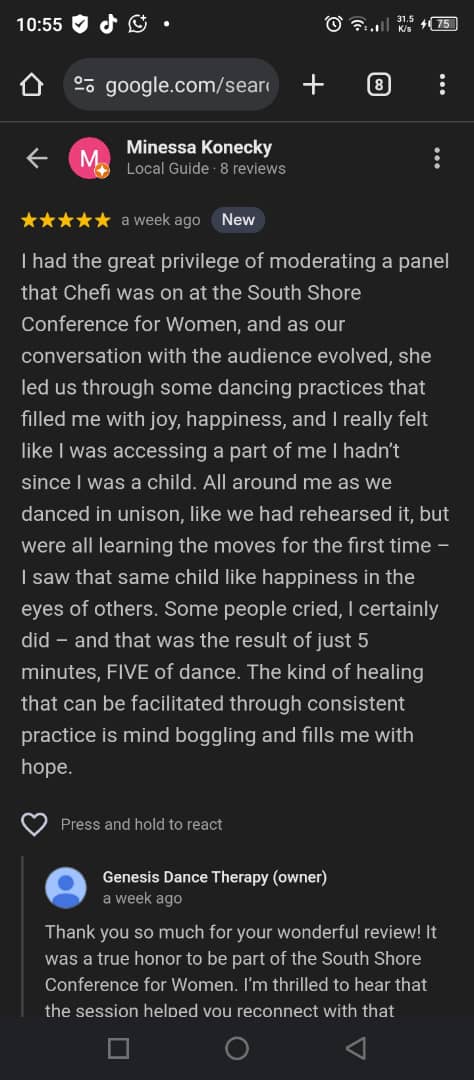Open Chrome three-dot overflow menu
Image resolution: width=474 pixels, height=1080 pixels.
pos(442,85)
